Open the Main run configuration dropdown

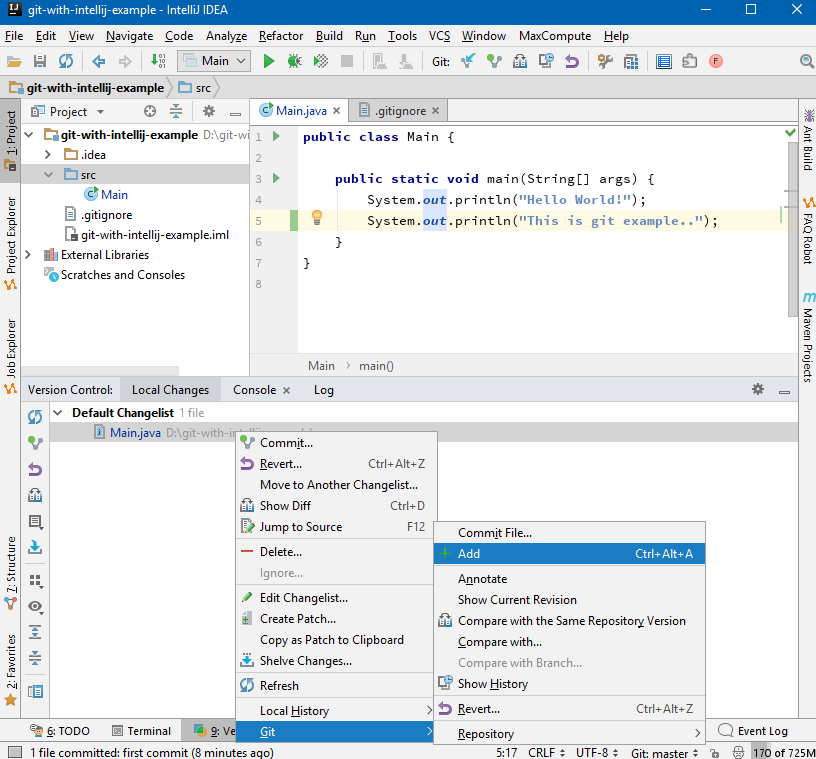(x=214, y=60)
